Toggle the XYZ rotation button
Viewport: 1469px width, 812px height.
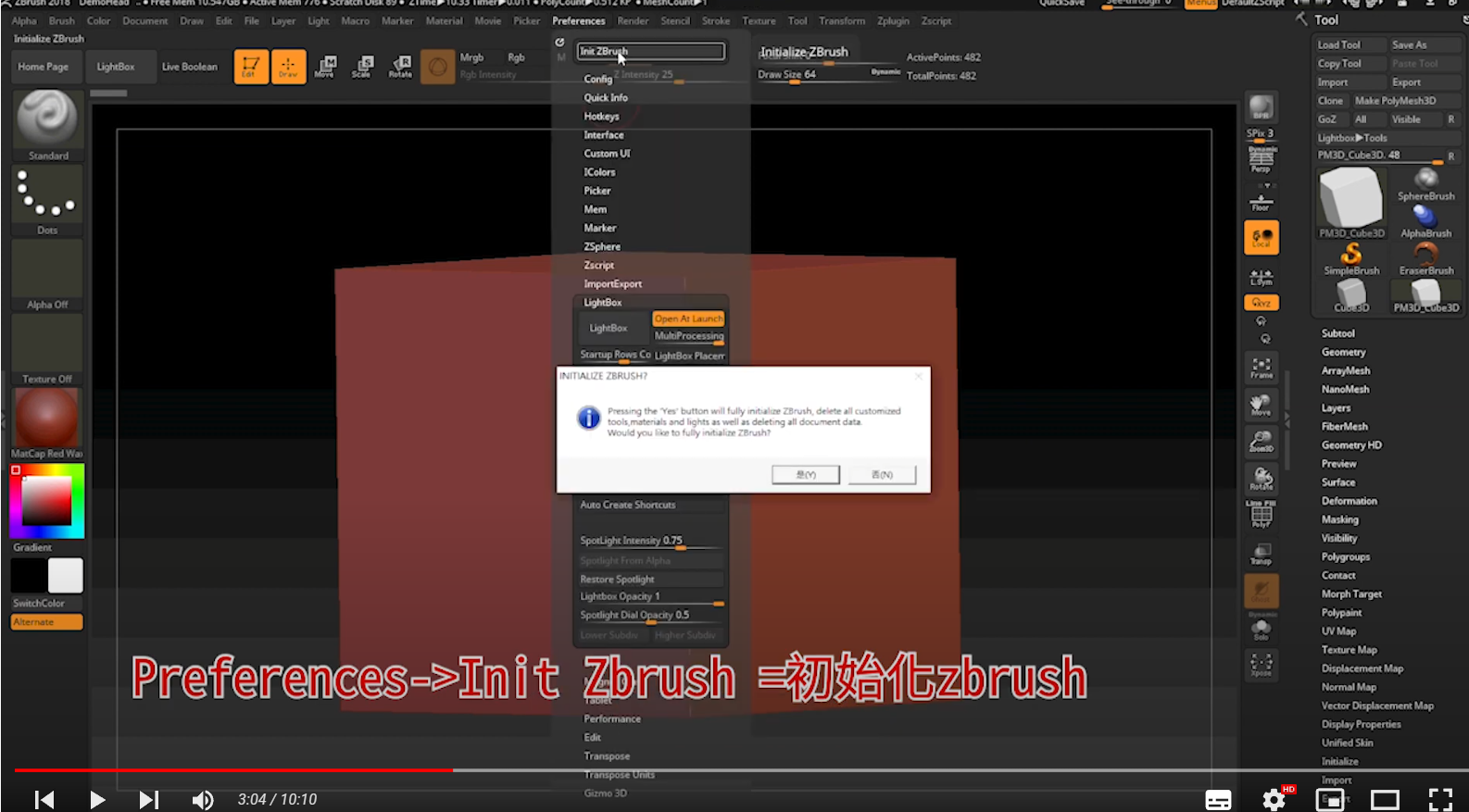pyautogui.click(x=1262, y=303)
